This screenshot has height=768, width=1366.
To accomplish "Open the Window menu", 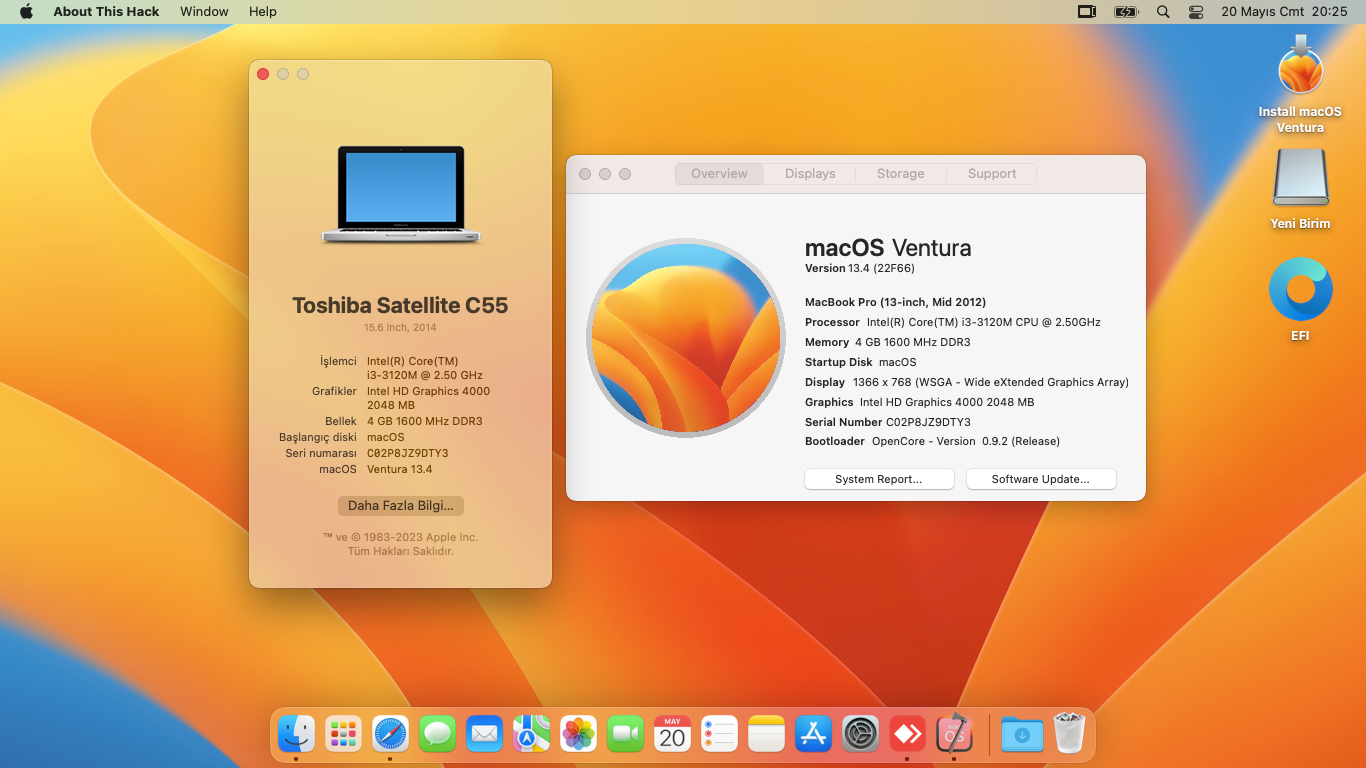I will coord(204,12).
